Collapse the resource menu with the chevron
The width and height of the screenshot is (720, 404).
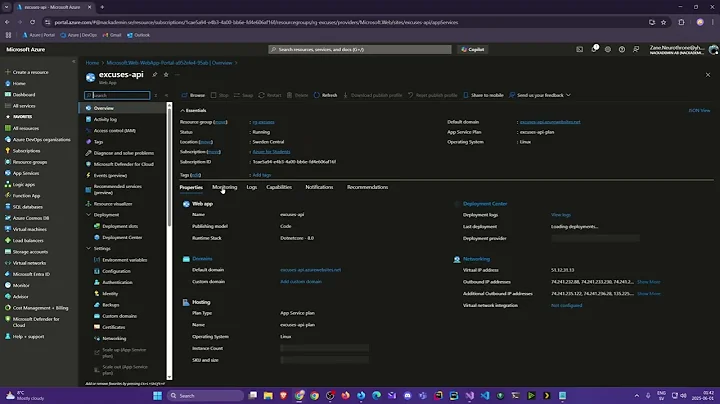pyautogui.click(x=166, y=95)
